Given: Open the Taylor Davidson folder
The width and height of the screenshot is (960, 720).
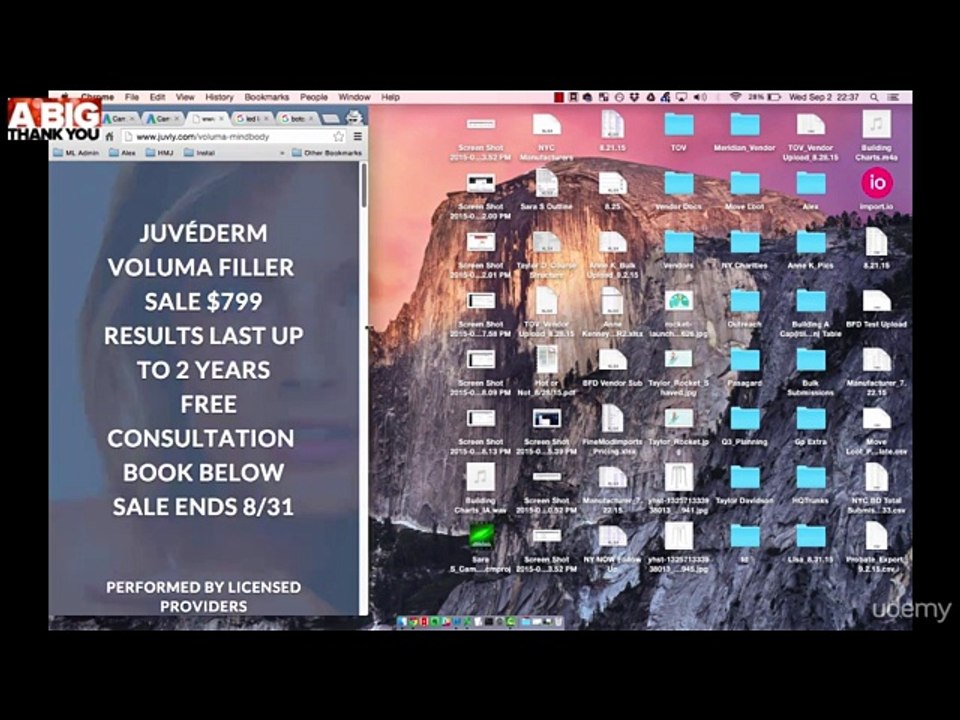Looking at the screenshot, I should (x=744, y=478).
